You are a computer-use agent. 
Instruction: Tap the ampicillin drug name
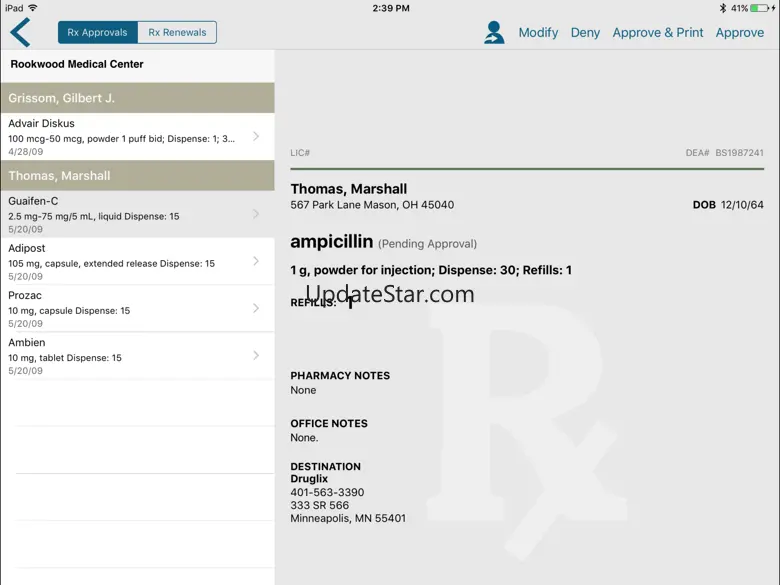pos(331,242)
